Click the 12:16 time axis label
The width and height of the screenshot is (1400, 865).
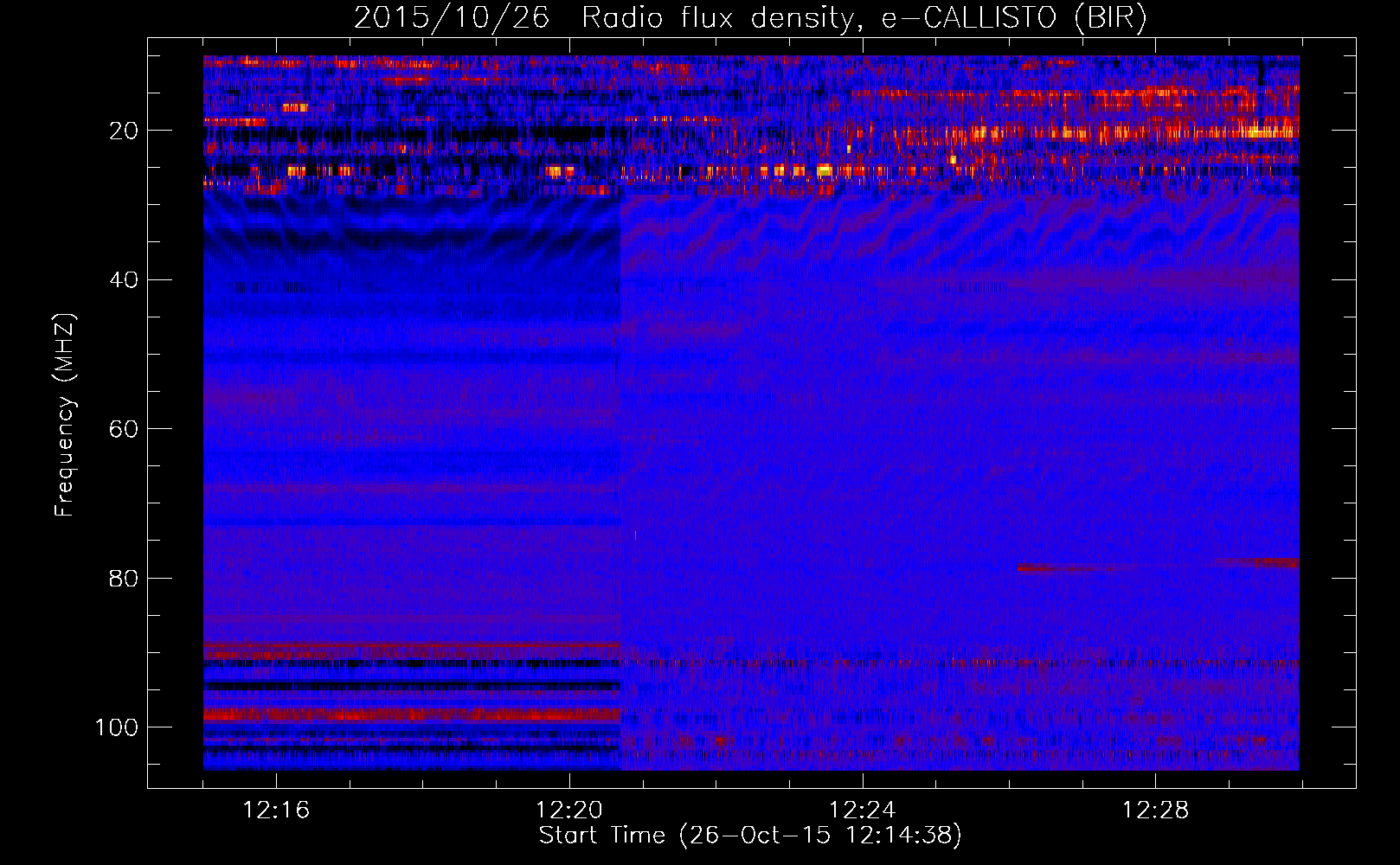click(x=276, y=811)
